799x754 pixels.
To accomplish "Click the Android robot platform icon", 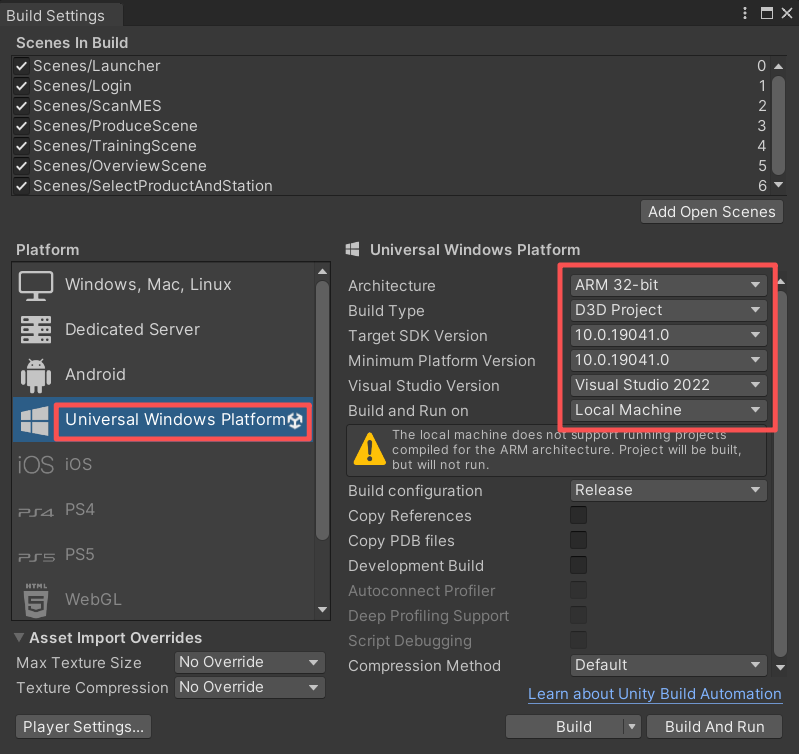I will click(x=36, y=375).
